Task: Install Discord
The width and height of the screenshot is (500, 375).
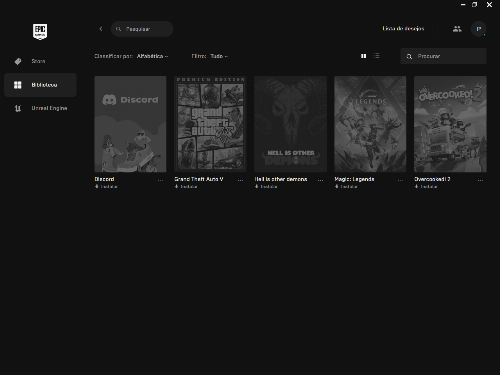Action: pyautogui.click(x=106, y=187)
